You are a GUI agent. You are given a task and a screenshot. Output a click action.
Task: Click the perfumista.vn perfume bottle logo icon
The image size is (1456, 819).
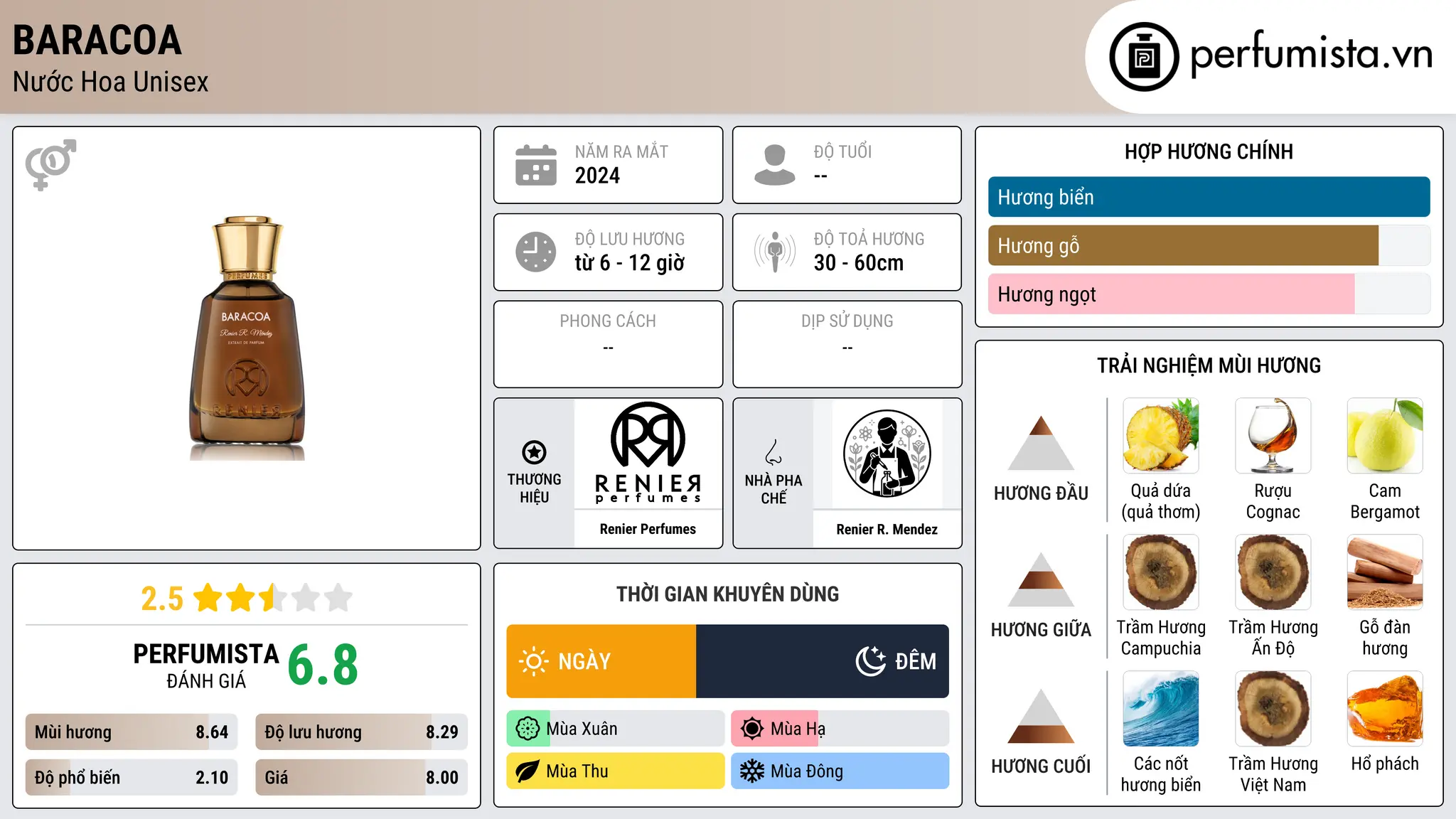1144,57
